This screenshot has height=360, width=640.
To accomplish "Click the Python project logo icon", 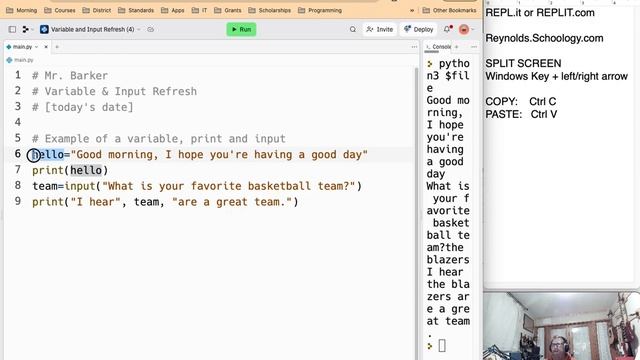I will tap(44, 29).
